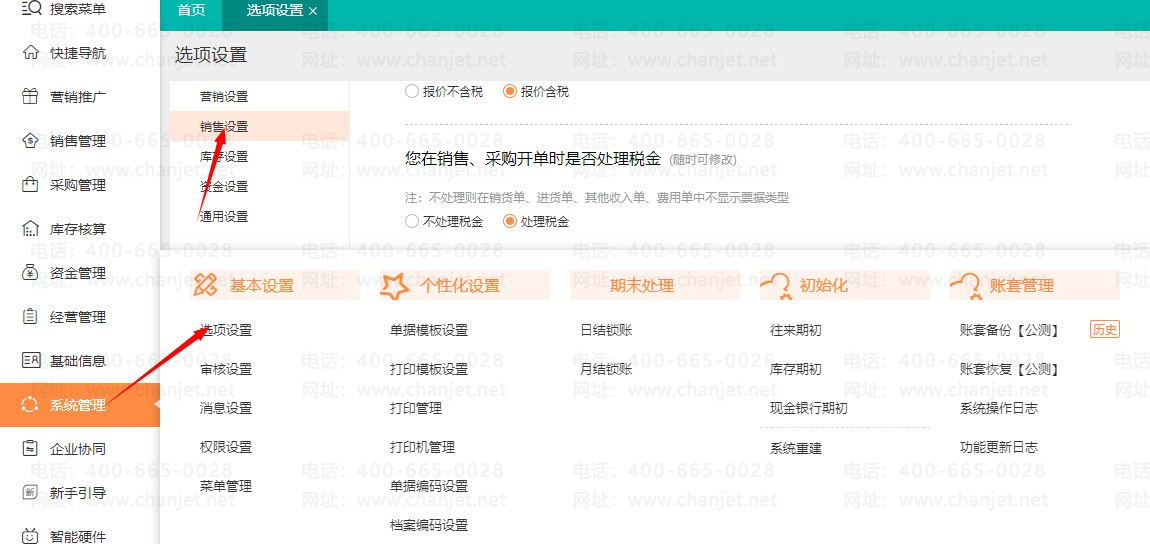Screen dimensions: 1150x544
Task: Open the 审核设置 link
Action: 225,369
